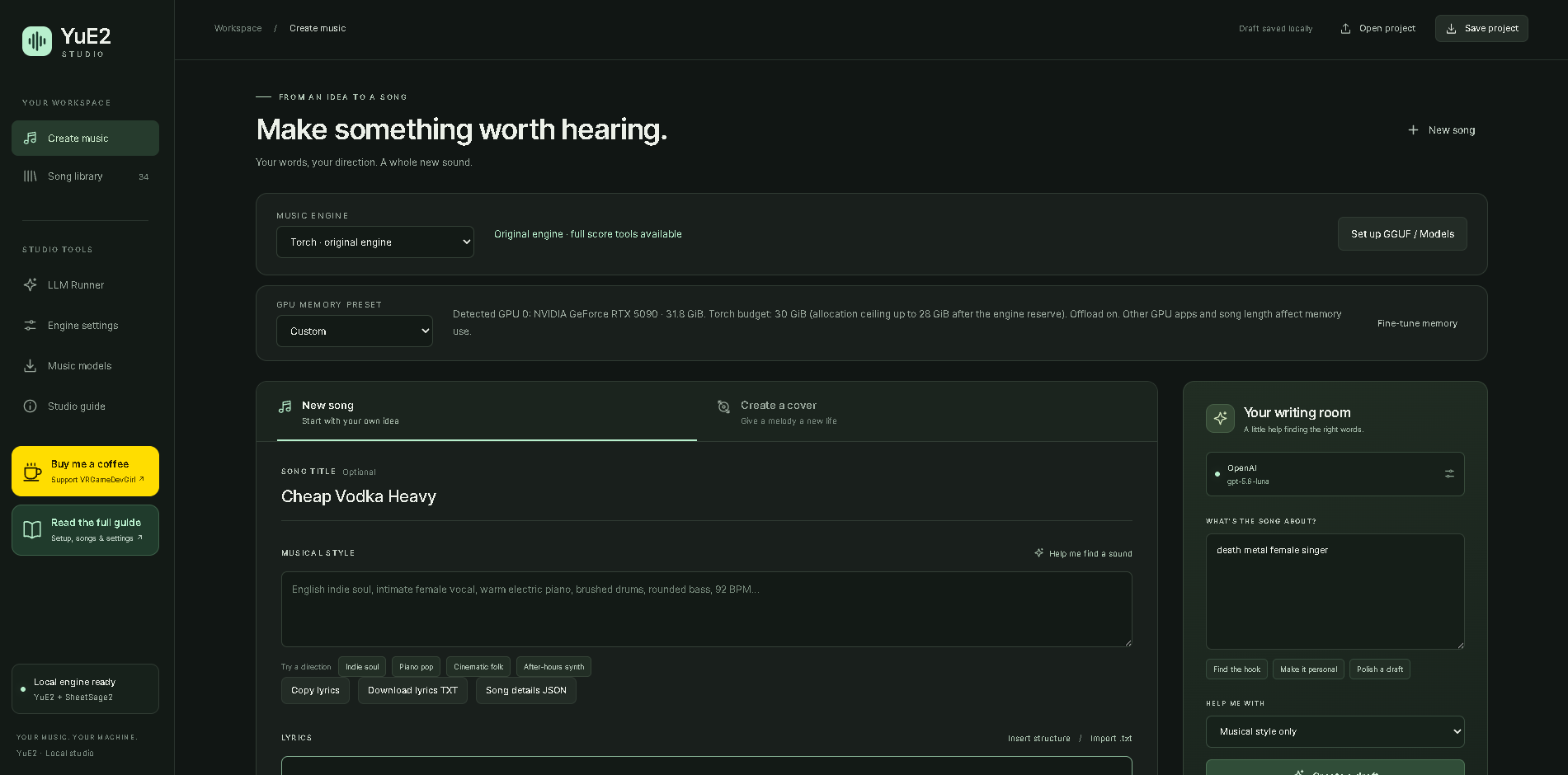Image resolution: width=1568 pixels, height=775 pixels.
Task: Open the LLM Runner page
Action: click(85, 285)
